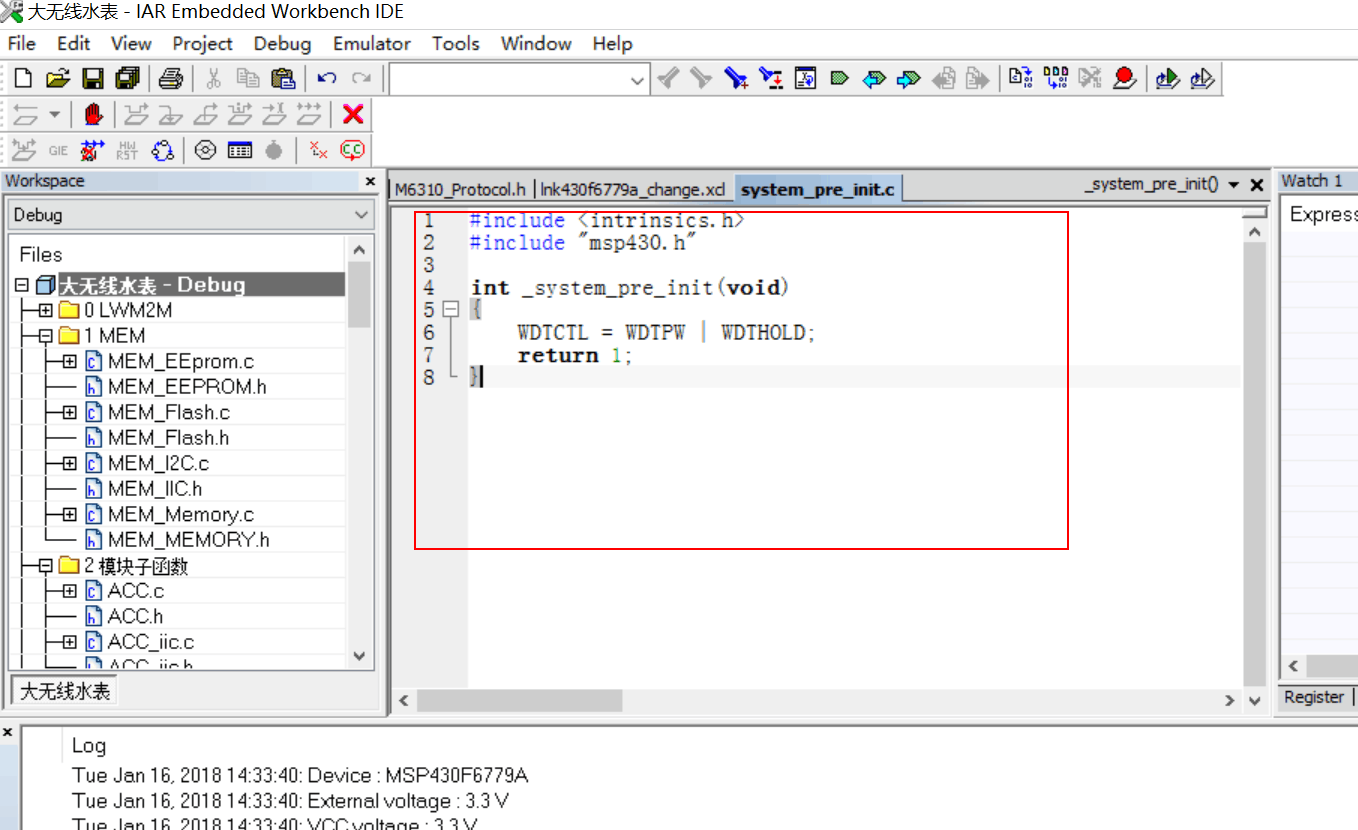Image resolution: width=1358 pixels, height=830 pixels.
Task: Open the Emulator menu
Action: click(372, 43)
